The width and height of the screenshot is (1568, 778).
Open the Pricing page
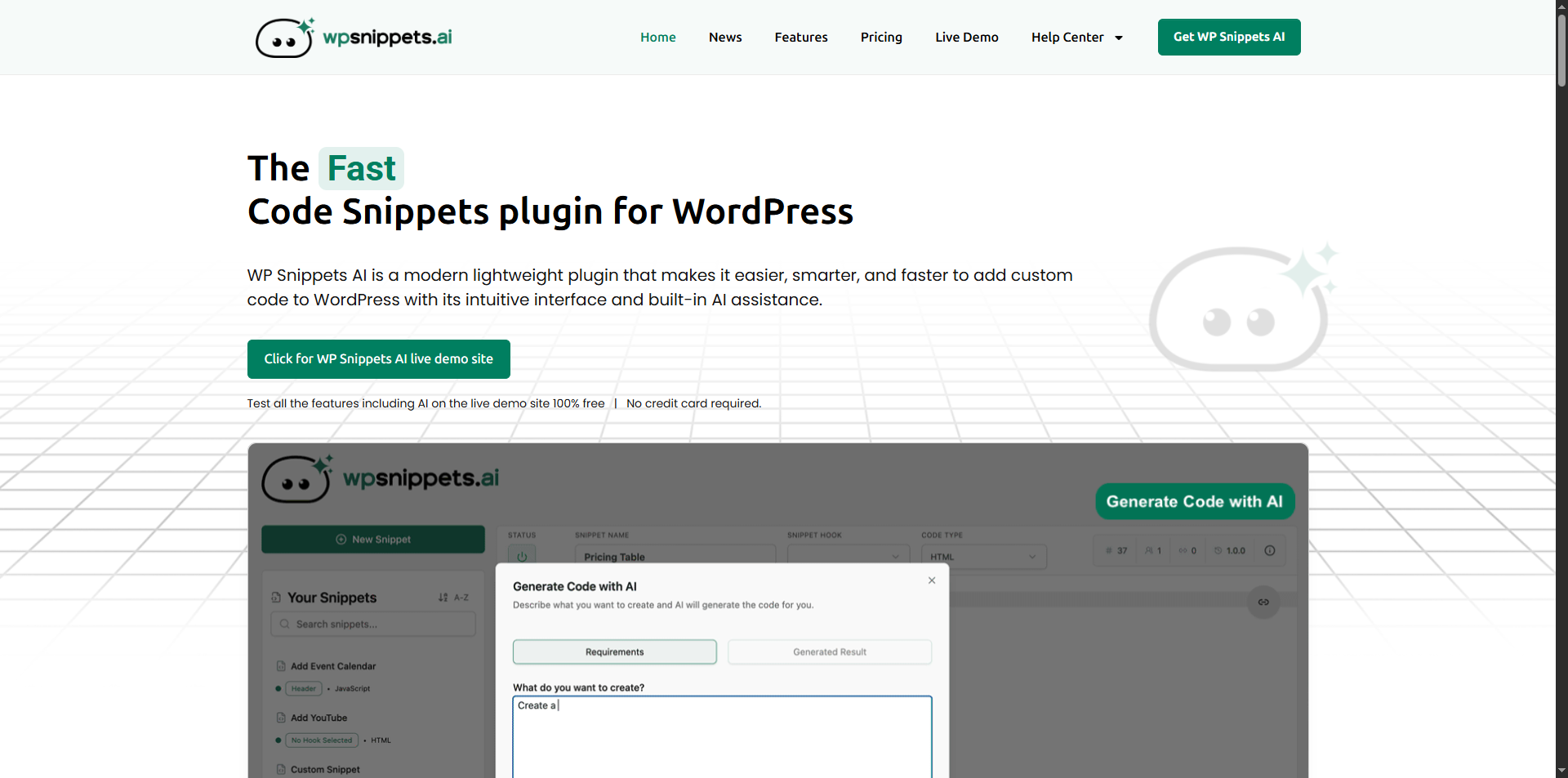pos(881,38)
